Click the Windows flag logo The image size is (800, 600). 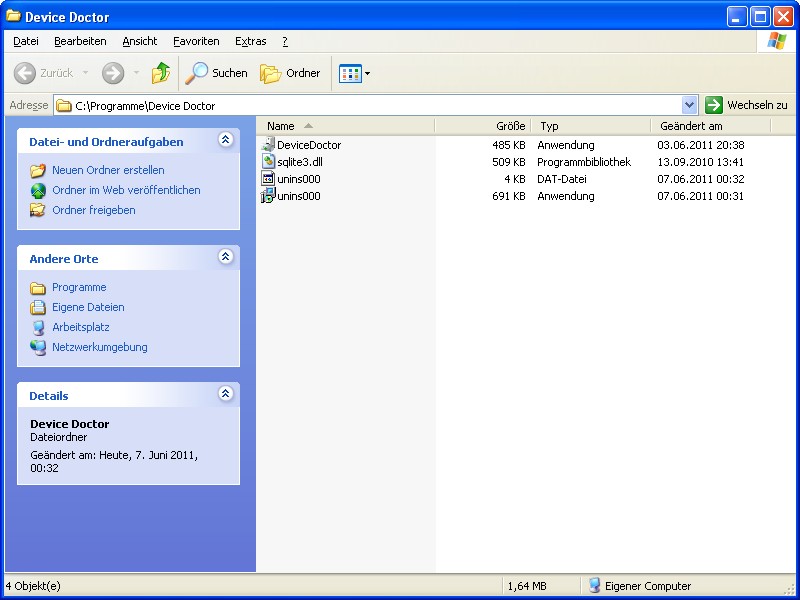[777, 41]
